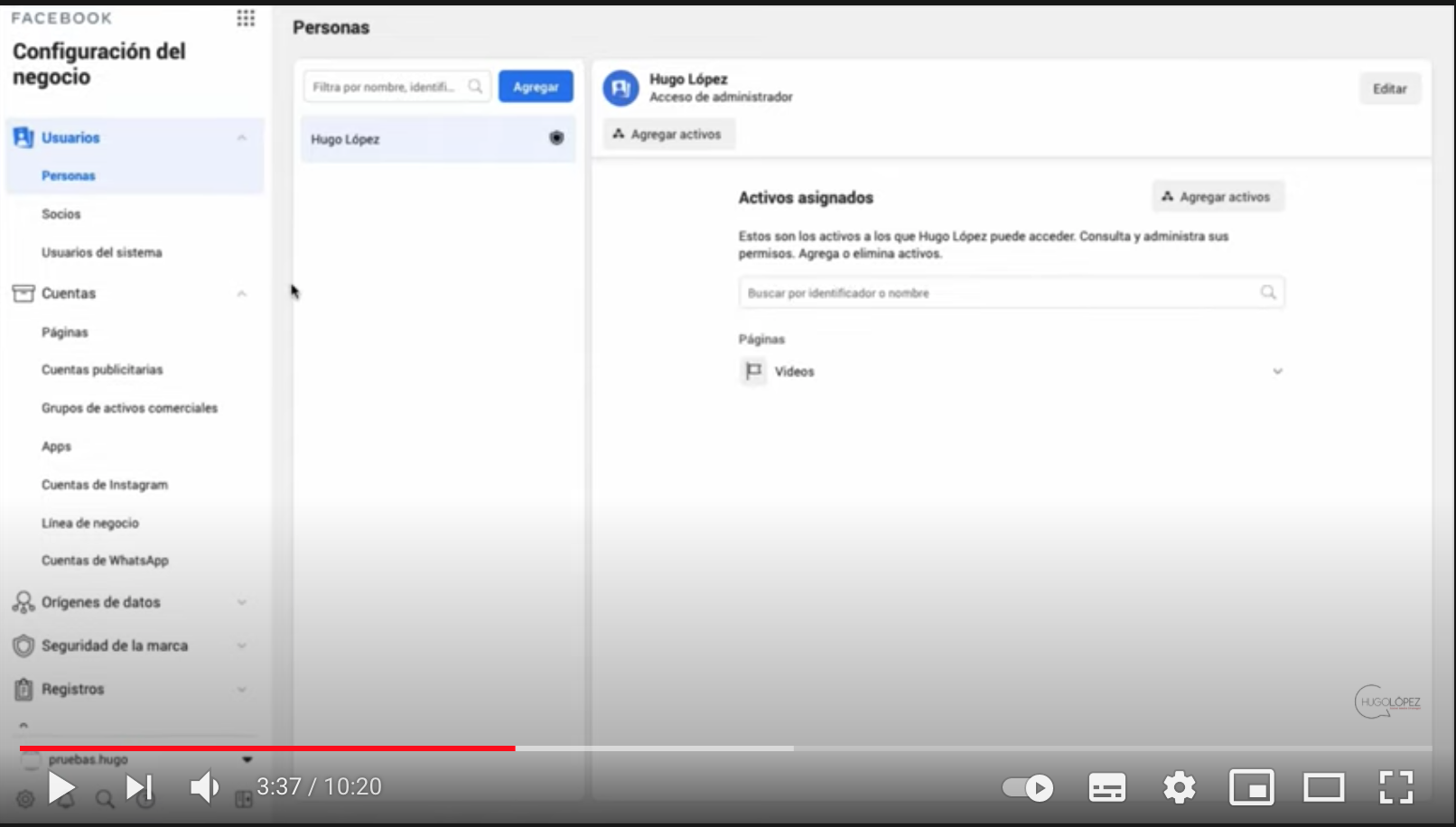Mute the video volume
The image size is (1456, 827).
pos(204,788)
